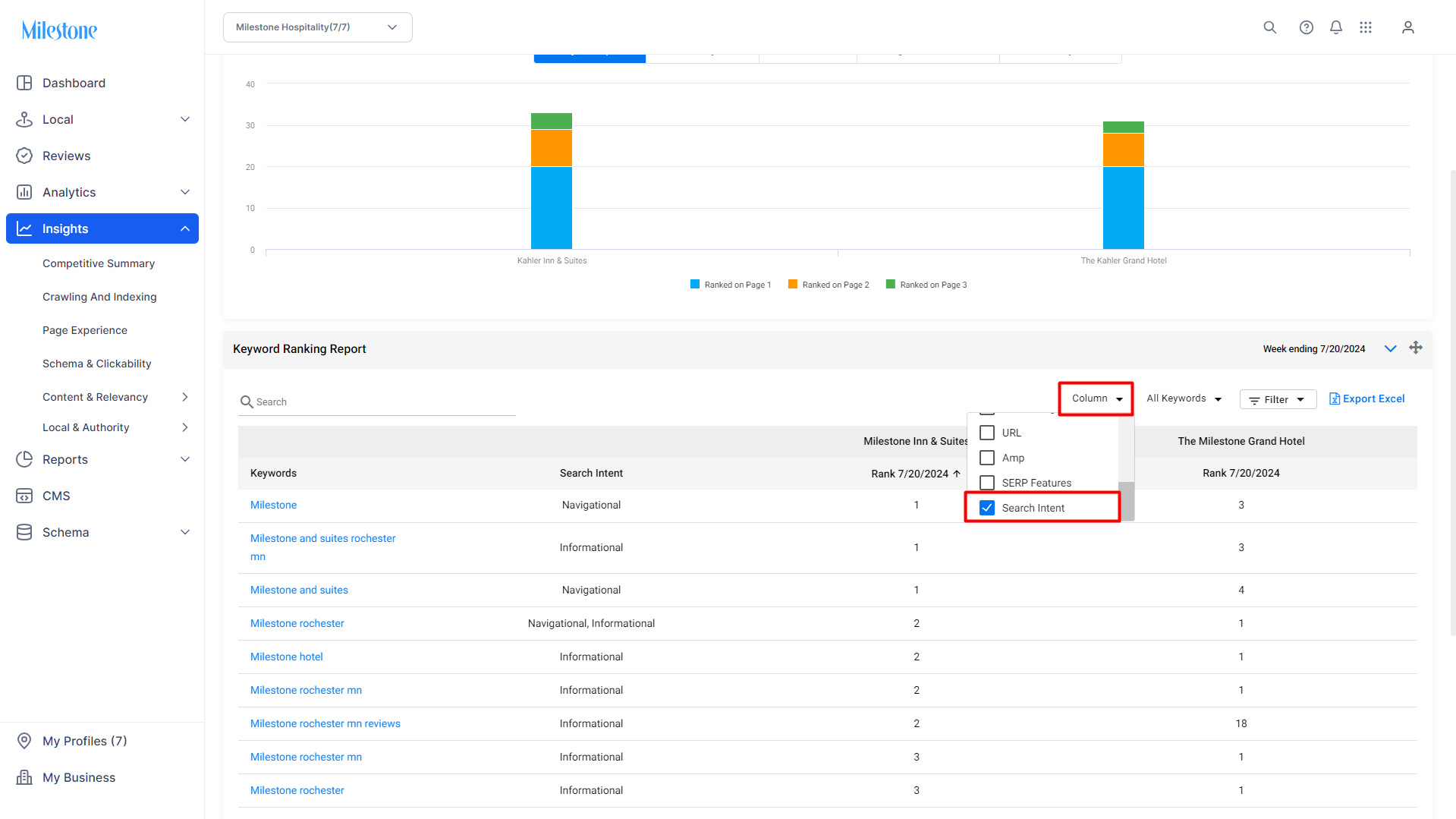Open Competitive Summary menu item

pos(99,263)
